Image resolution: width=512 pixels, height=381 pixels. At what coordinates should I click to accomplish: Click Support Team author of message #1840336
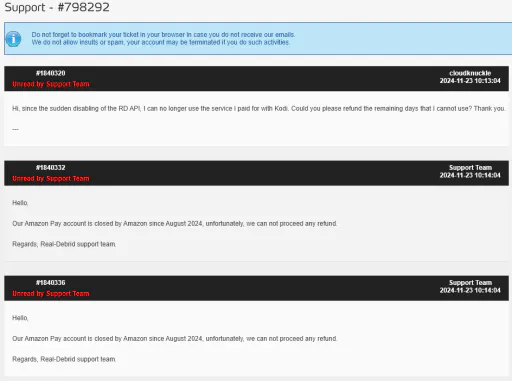click(470, 282)
